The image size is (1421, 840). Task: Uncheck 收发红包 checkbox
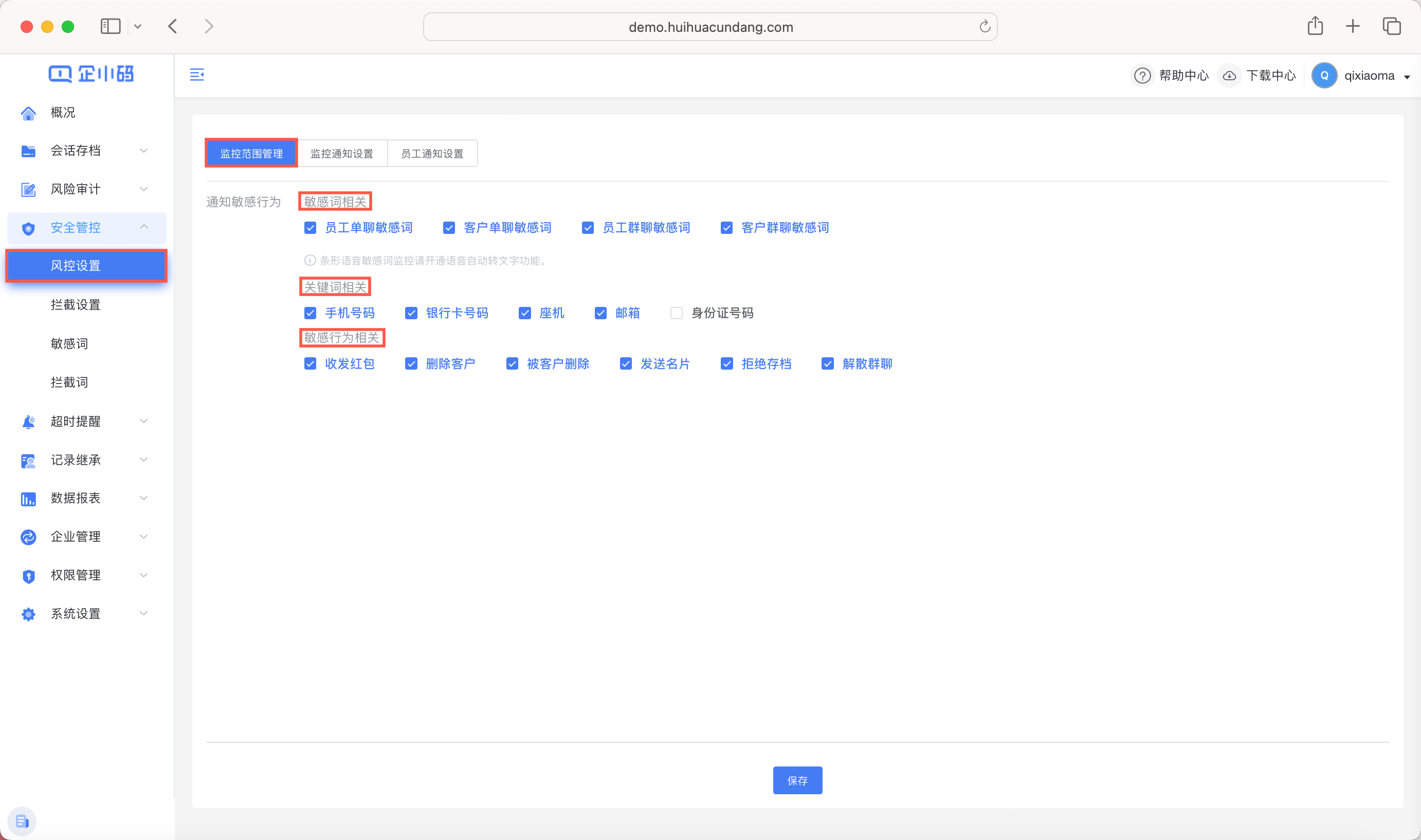click(x=310, y=363)
